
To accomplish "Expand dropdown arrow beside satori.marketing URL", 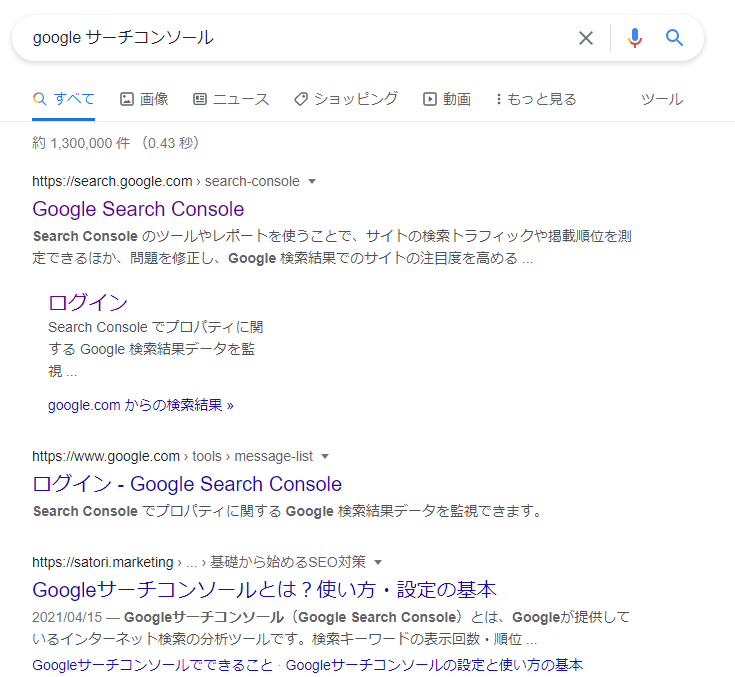I will (378, 562).
